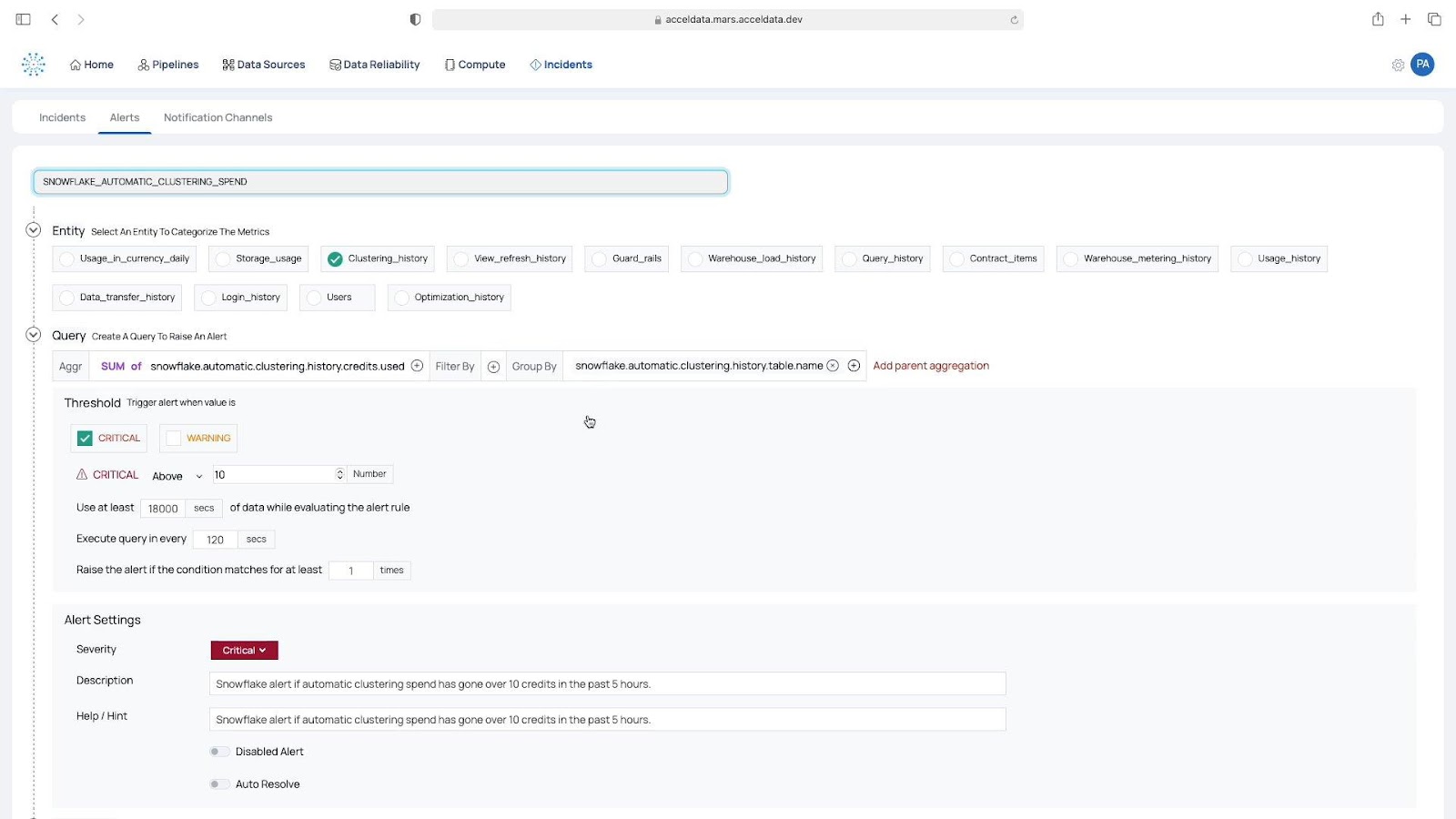Image resolution: width=1456 pixels, height=819 pixels.
Task: Open Compute navigation item
Action: pyautogui.click(x=475, y=65)
